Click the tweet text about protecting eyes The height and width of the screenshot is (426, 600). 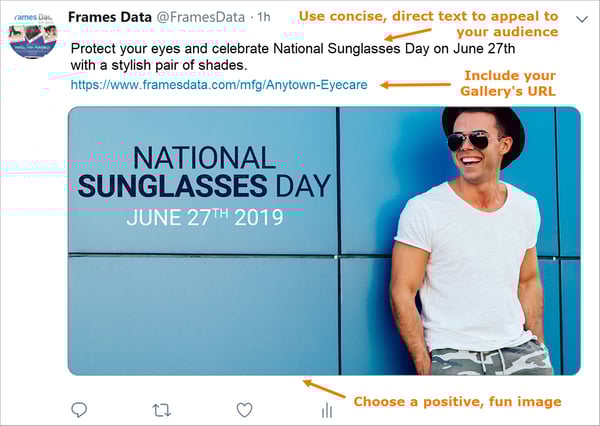[293, 57]
